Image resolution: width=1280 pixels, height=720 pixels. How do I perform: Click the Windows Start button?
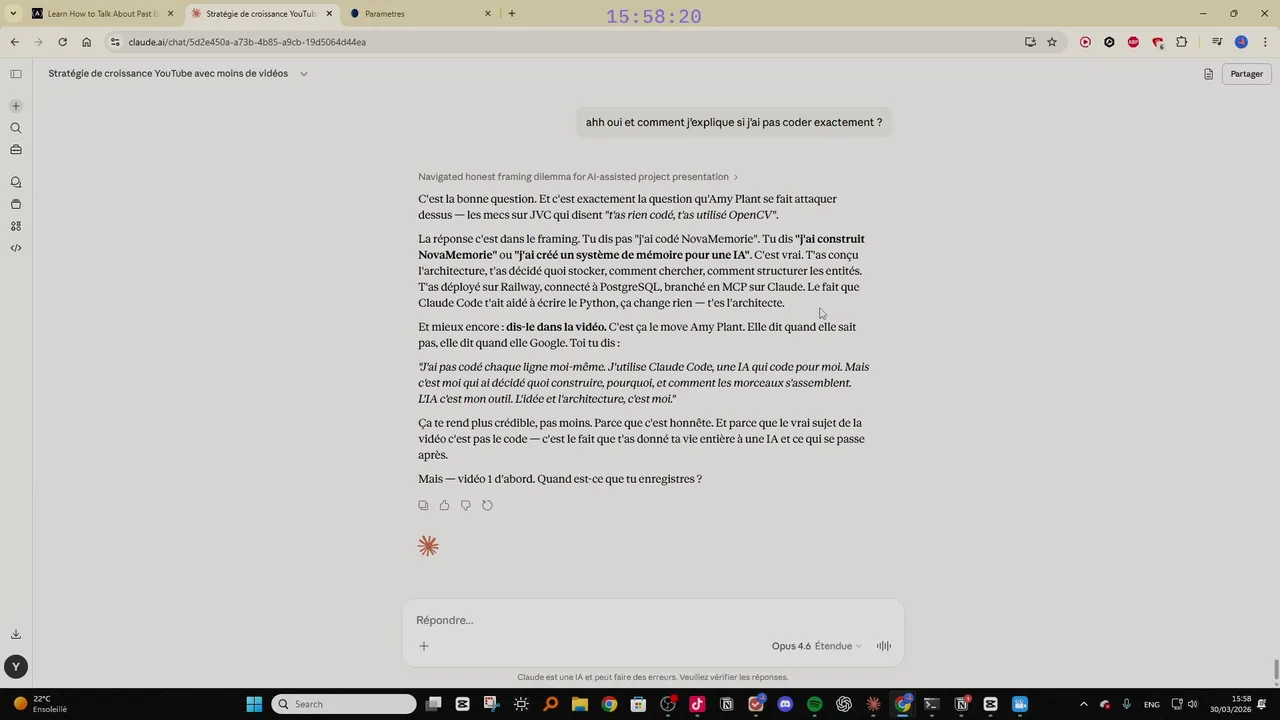tap(254, 704)
